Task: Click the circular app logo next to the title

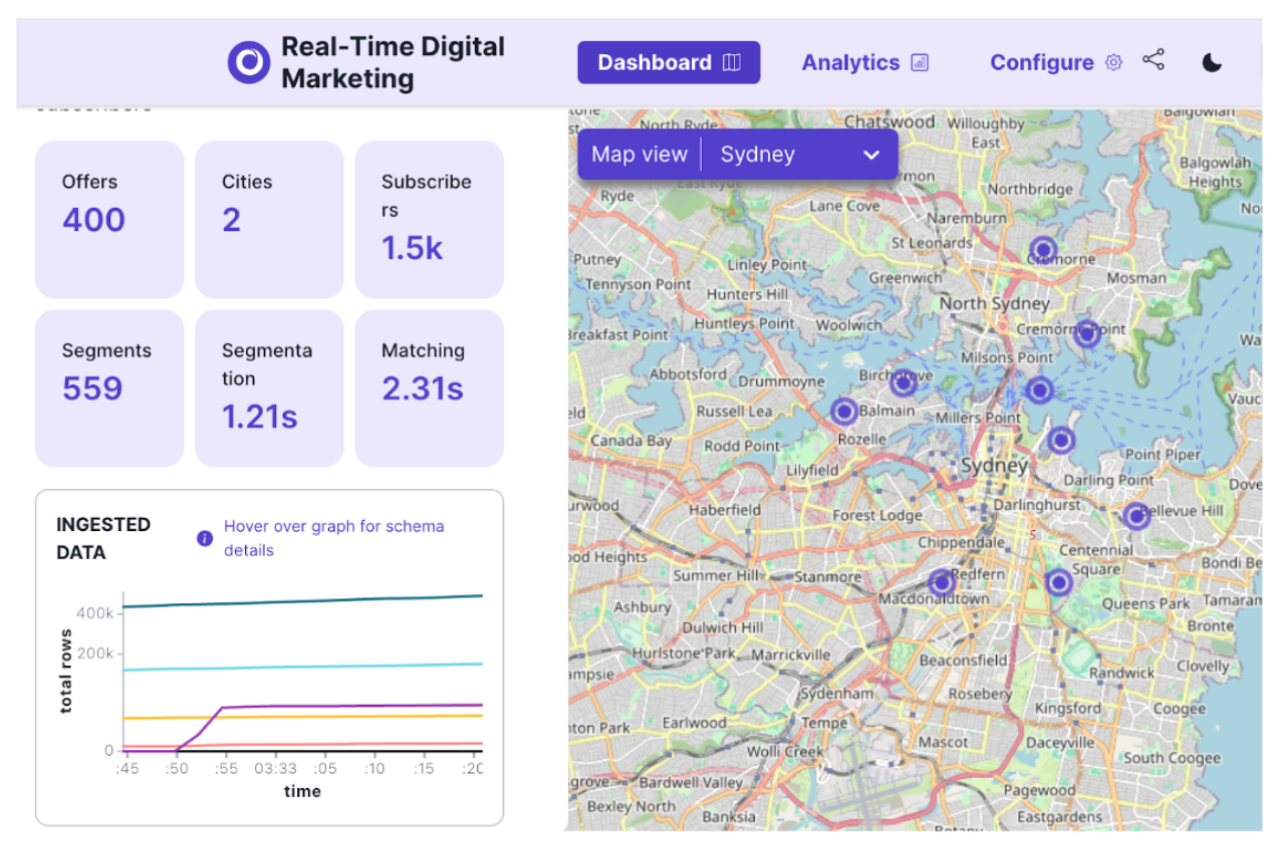Action: click(x=247, y=62)
